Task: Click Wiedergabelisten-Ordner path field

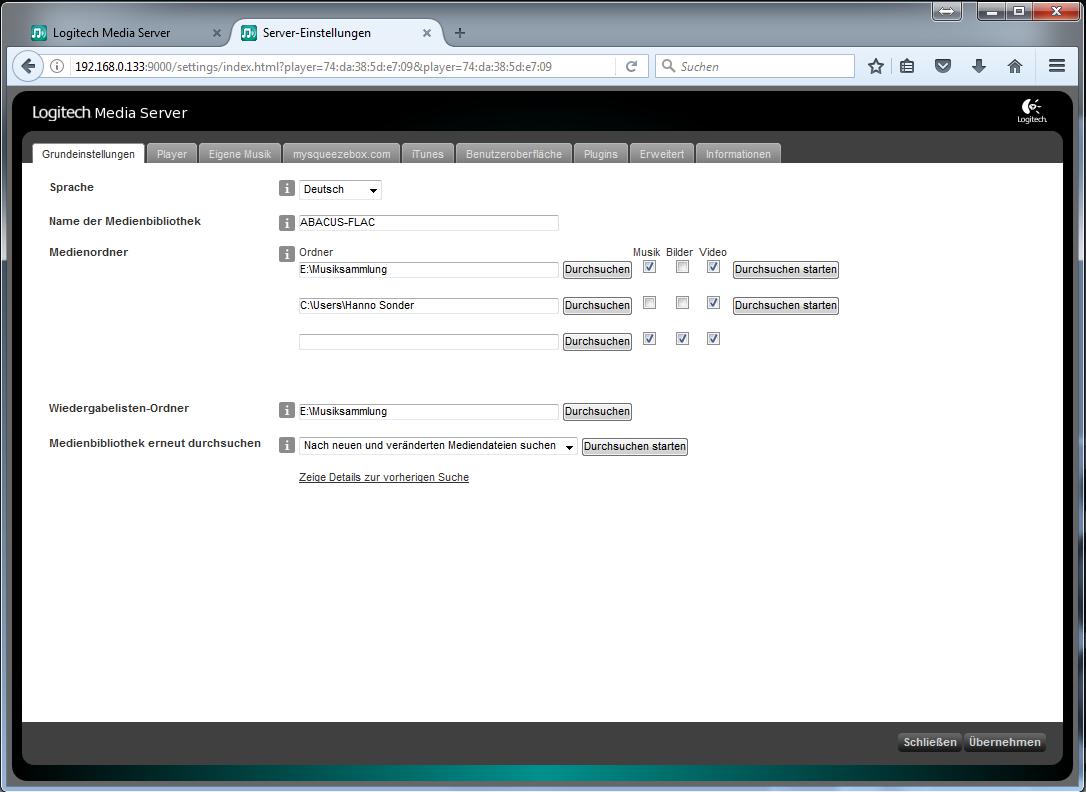Action: click(429, 412)
